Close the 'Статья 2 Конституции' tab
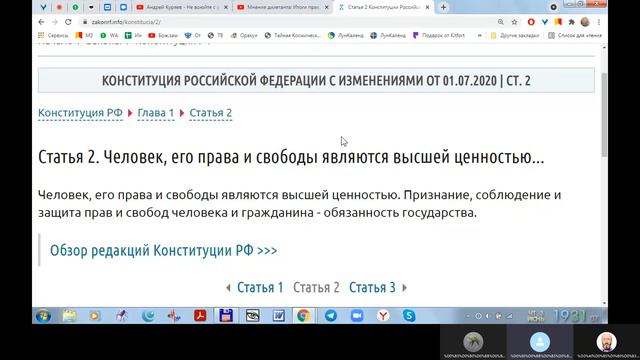Viewport: 640px width, 360px height. [x=427, y=7]
